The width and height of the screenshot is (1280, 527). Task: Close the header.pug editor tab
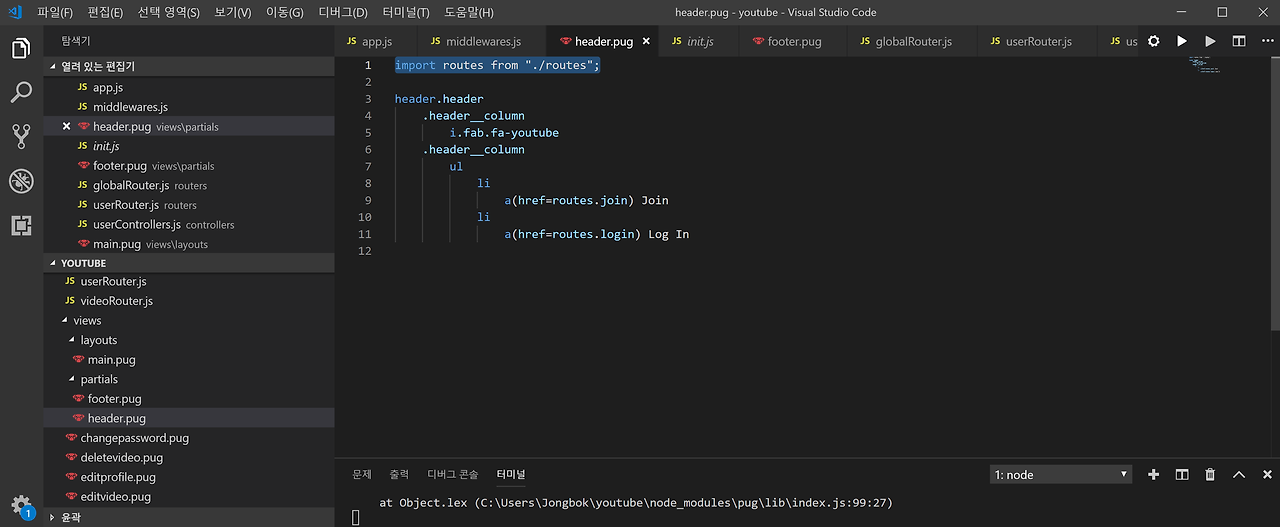[646, 42]
